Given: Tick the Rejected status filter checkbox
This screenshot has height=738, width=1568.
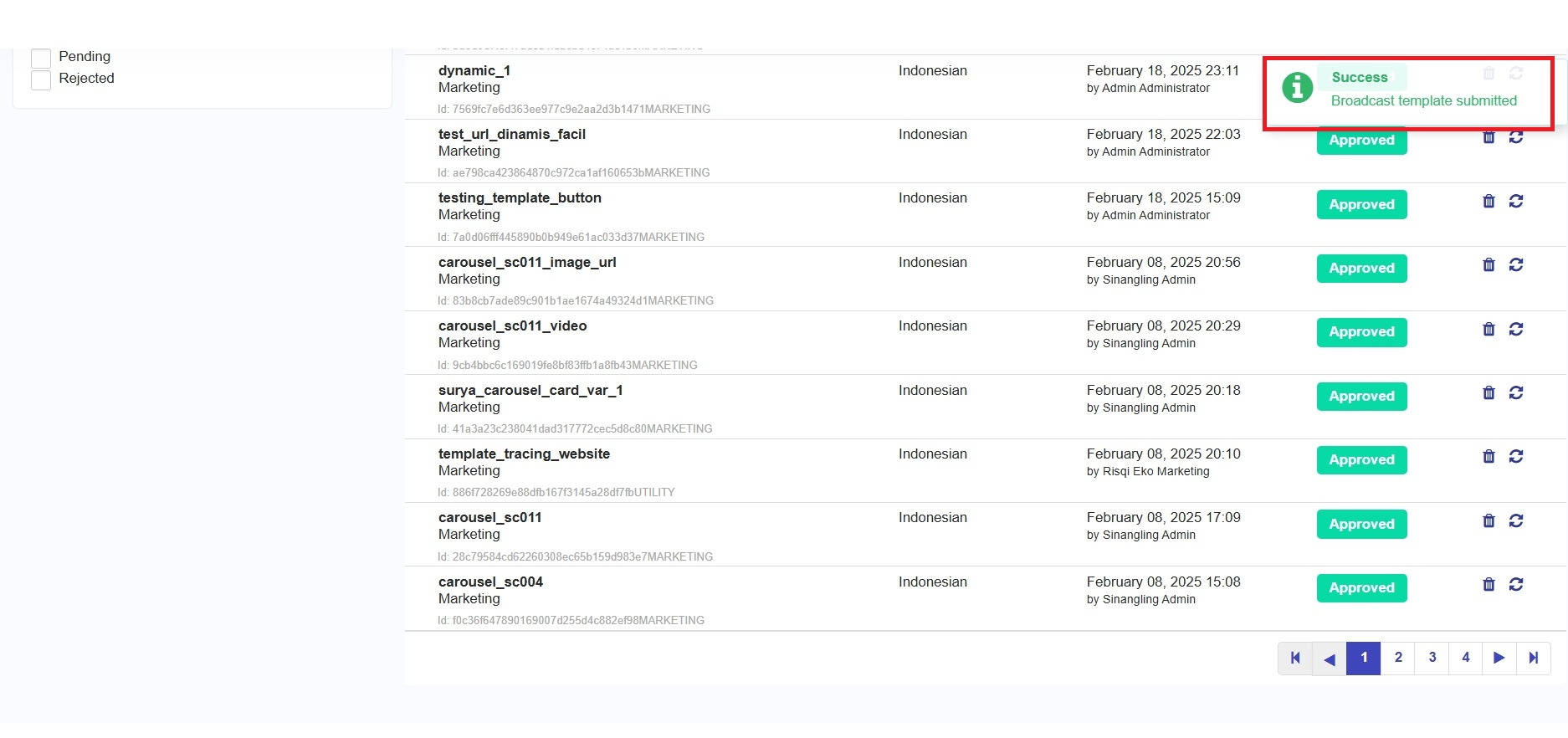Looking at the screenshot, I should tap(41, 79).
